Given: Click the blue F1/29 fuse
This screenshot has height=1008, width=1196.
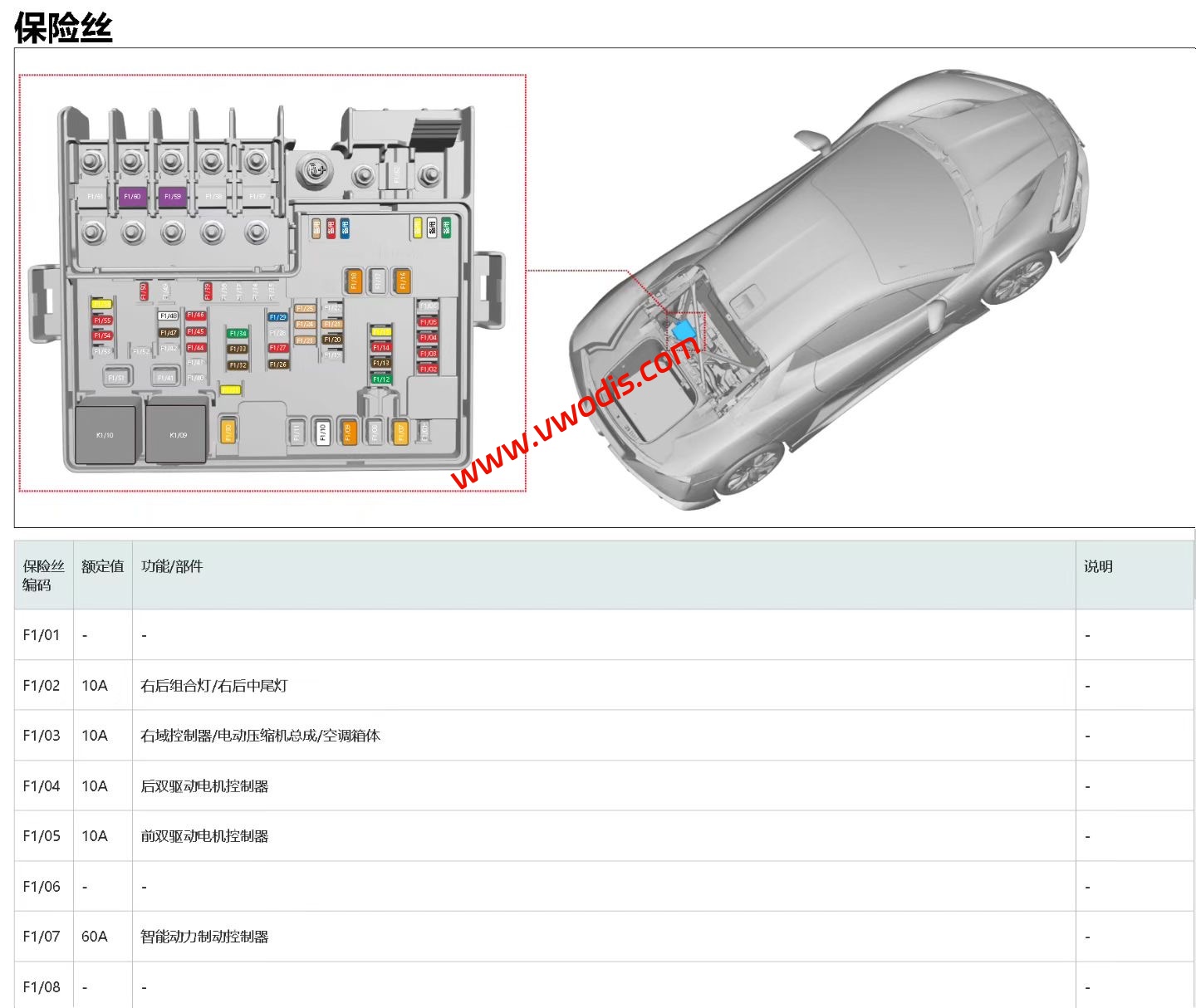Looking at the screenshot, I should click(278, 317).
